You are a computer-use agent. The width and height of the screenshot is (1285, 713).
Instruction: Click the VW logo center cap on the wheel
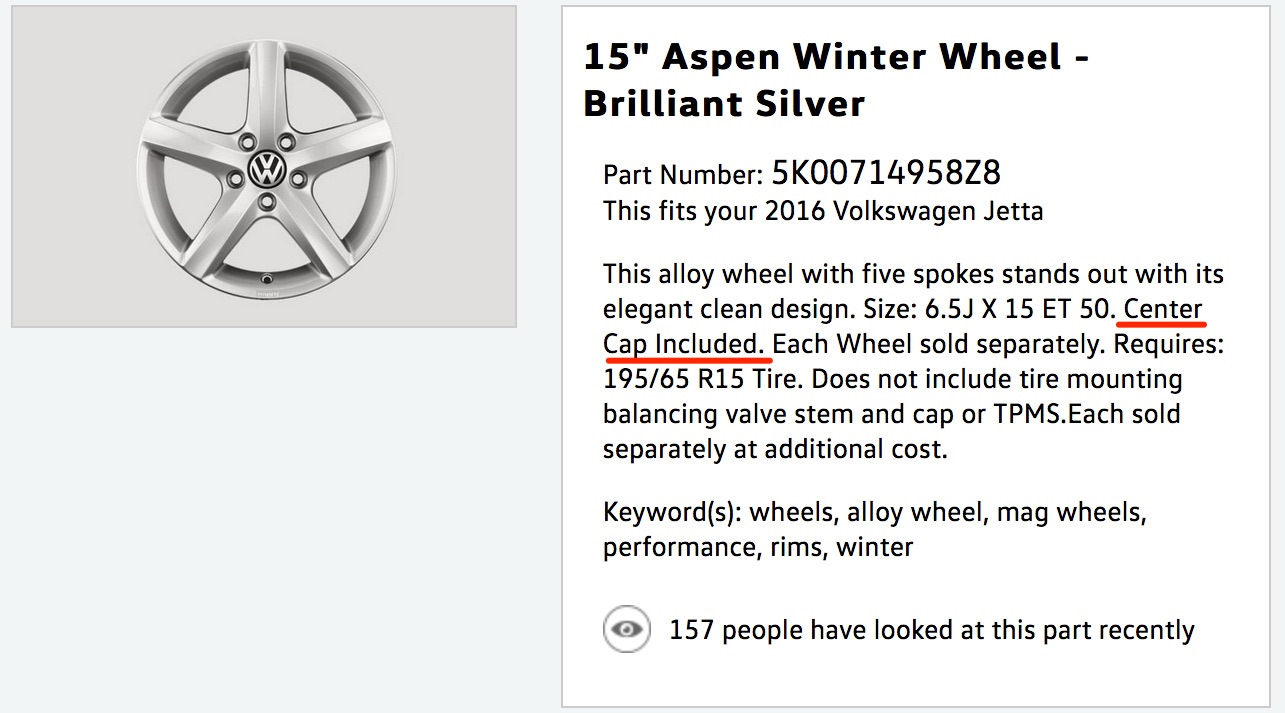tap(267, 169)
